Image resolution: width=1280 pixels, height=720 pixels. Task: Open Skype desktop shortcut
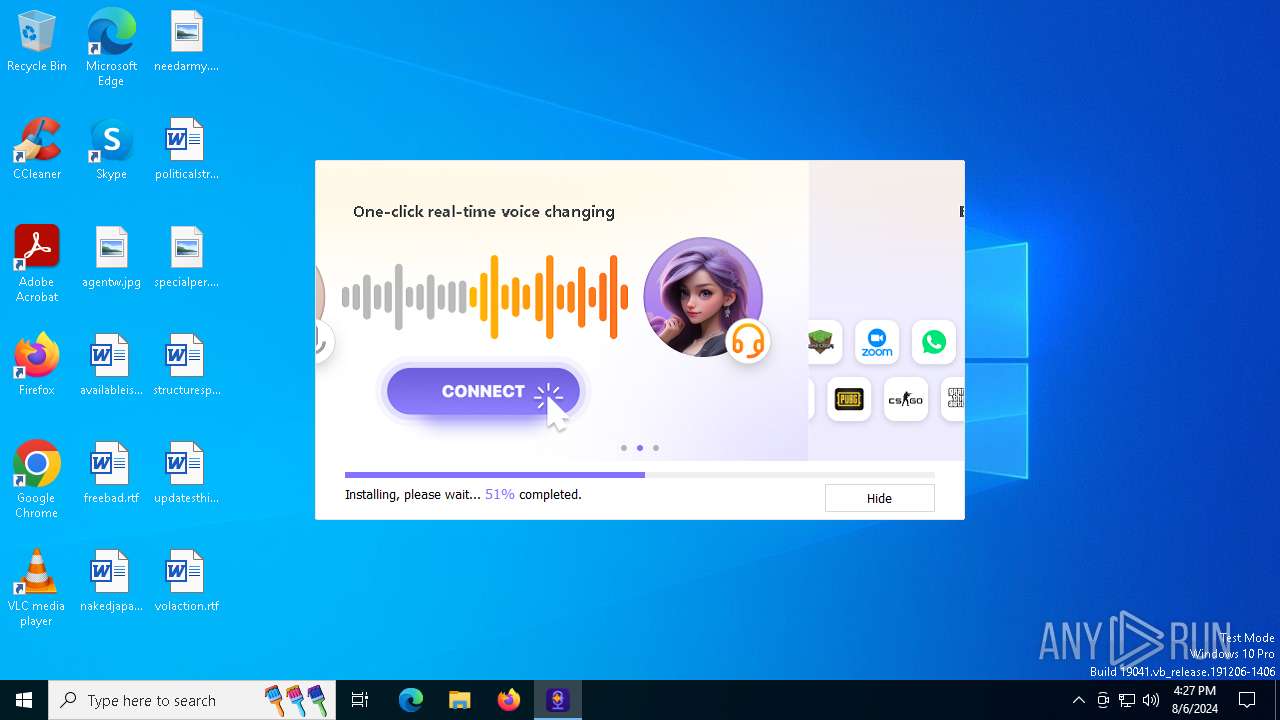(111, 149)
